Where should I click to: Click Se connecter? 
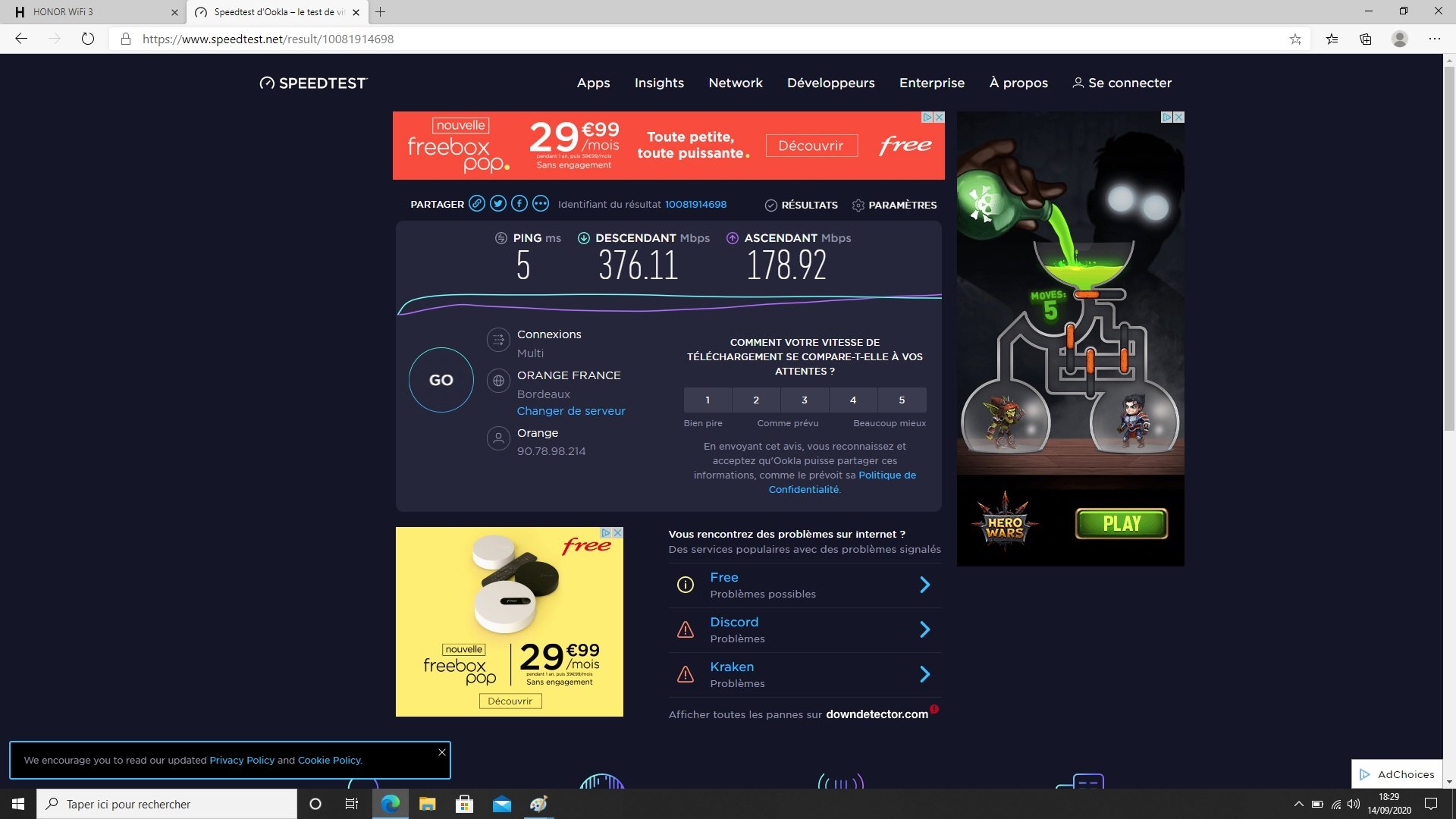[x=1122, y=83]
